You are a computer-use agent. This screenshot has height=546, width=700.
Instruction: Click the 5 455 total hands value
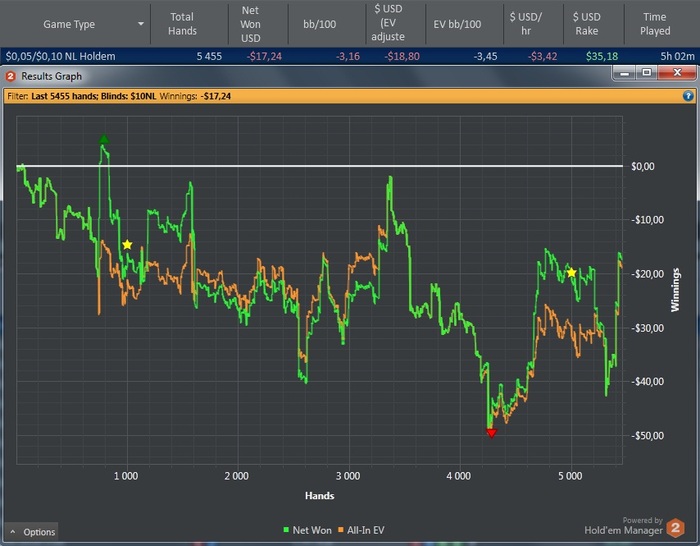pyautogui.click(x=209, y=56)
